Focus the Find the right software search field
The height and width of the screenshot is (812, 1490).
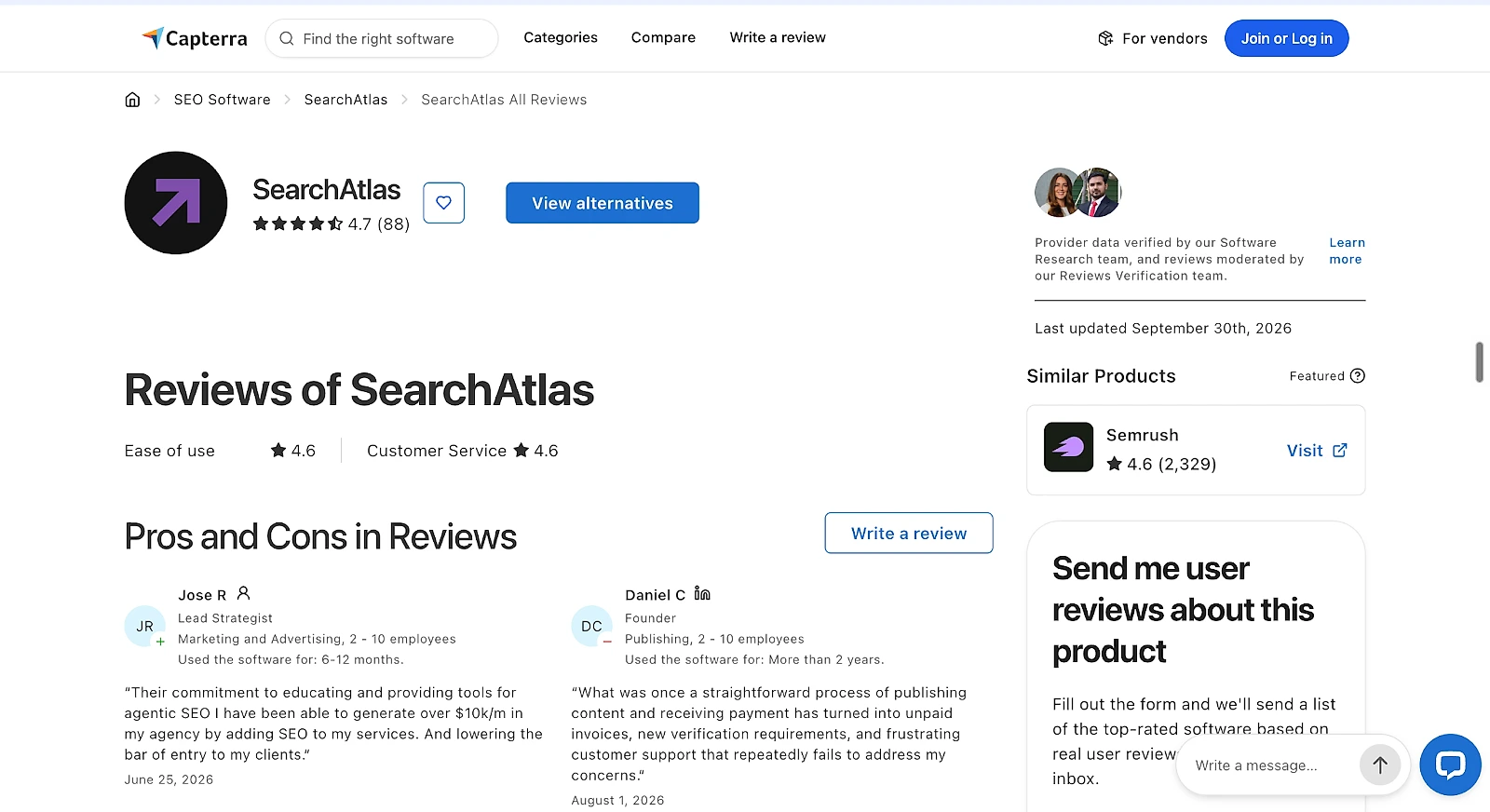point(382,38)
